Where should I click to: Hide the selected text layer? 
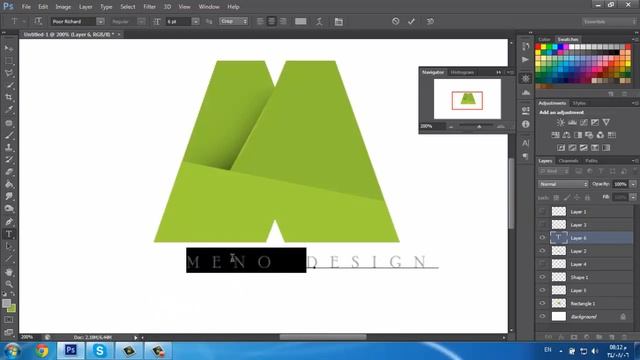(542, 238)
